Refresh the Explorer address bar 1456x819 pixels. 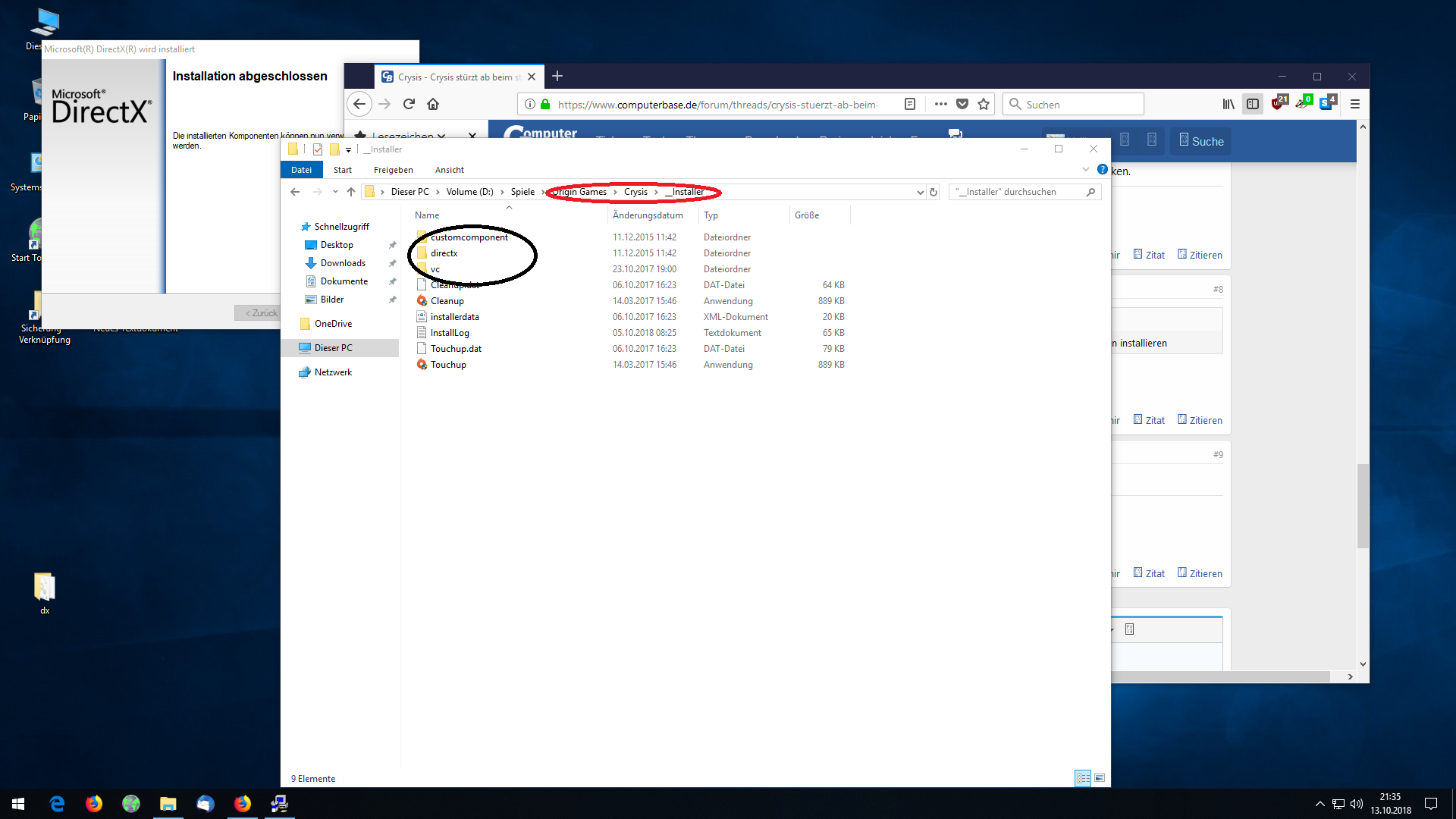coord(934,192)
